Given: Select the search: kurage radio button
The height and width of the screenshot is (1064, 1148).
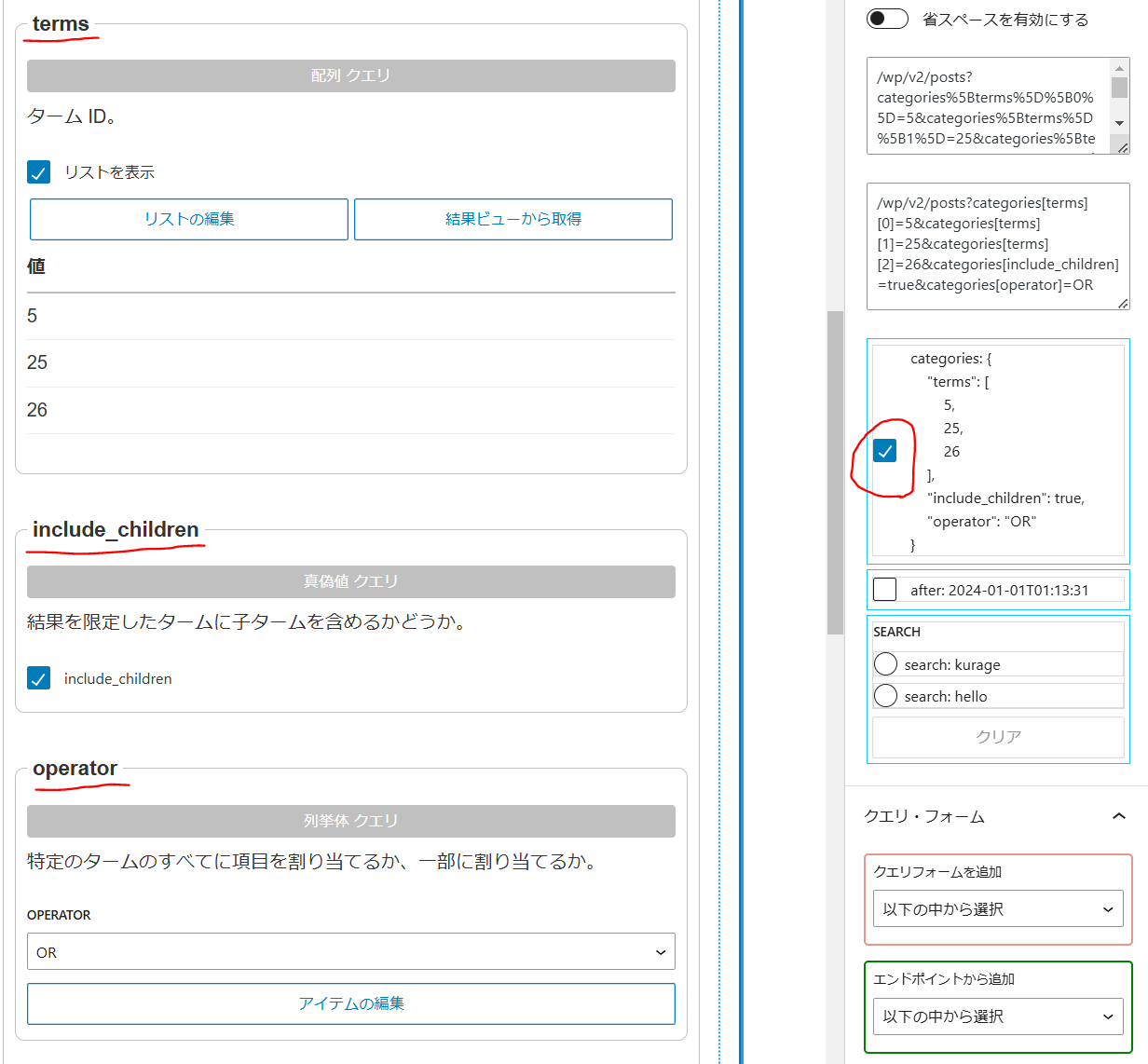Looking at the screenshot, I should (x=885, y=663).
